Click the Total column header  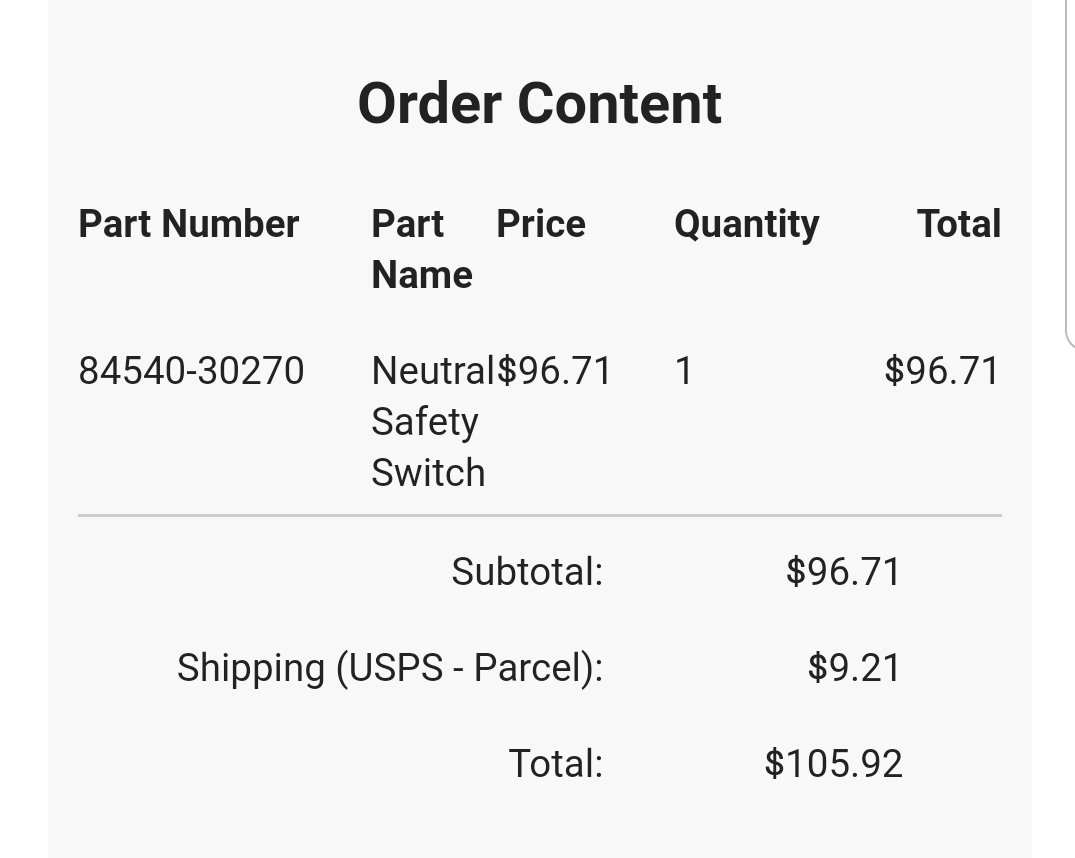click(x=959, y=224)
